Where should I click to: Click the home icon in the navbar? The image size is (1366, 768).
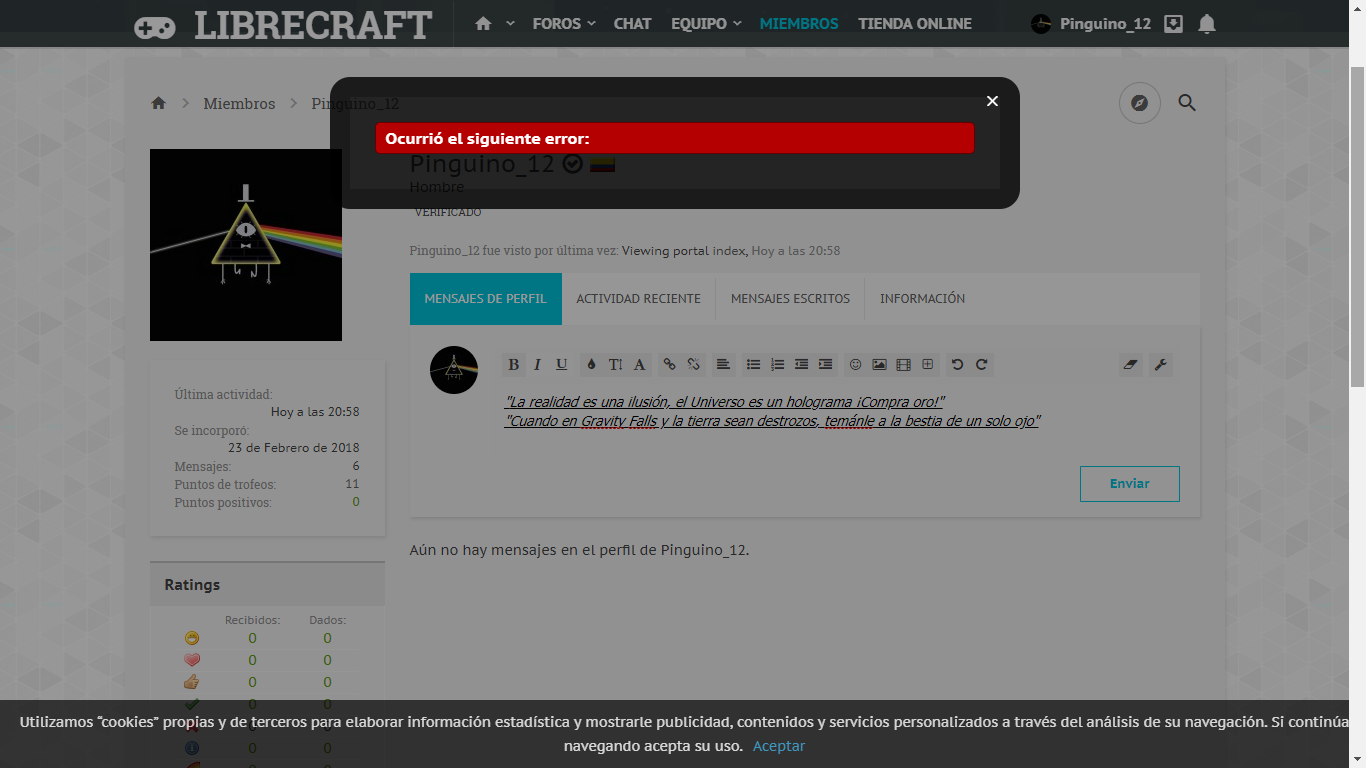[x=483, y=23]
